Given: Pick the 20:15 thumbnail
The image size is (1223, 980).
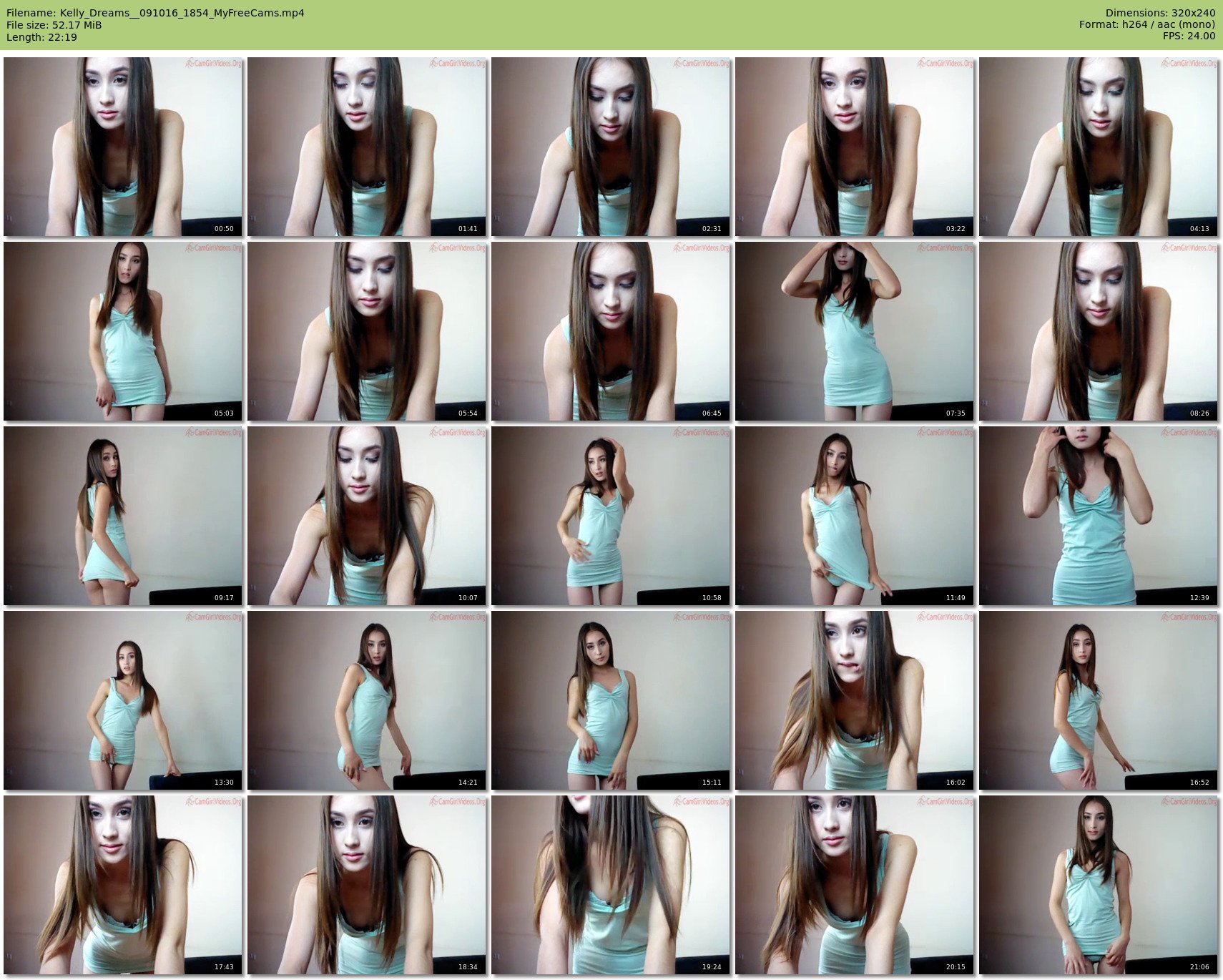Looking at the screenshot, I should tap(855, 885).
